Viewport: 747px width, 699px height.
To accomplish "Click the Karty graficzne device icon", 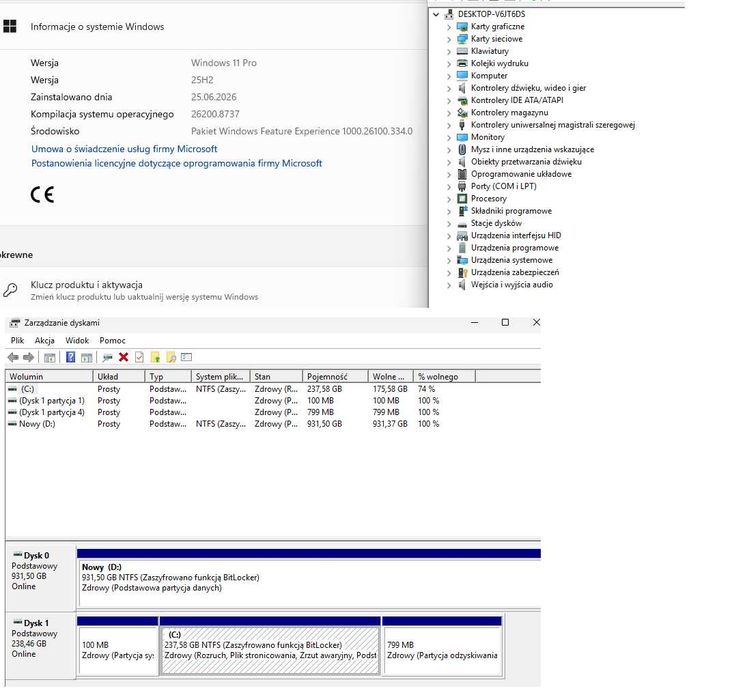I will pyautogui.click(x=462, y=27).
